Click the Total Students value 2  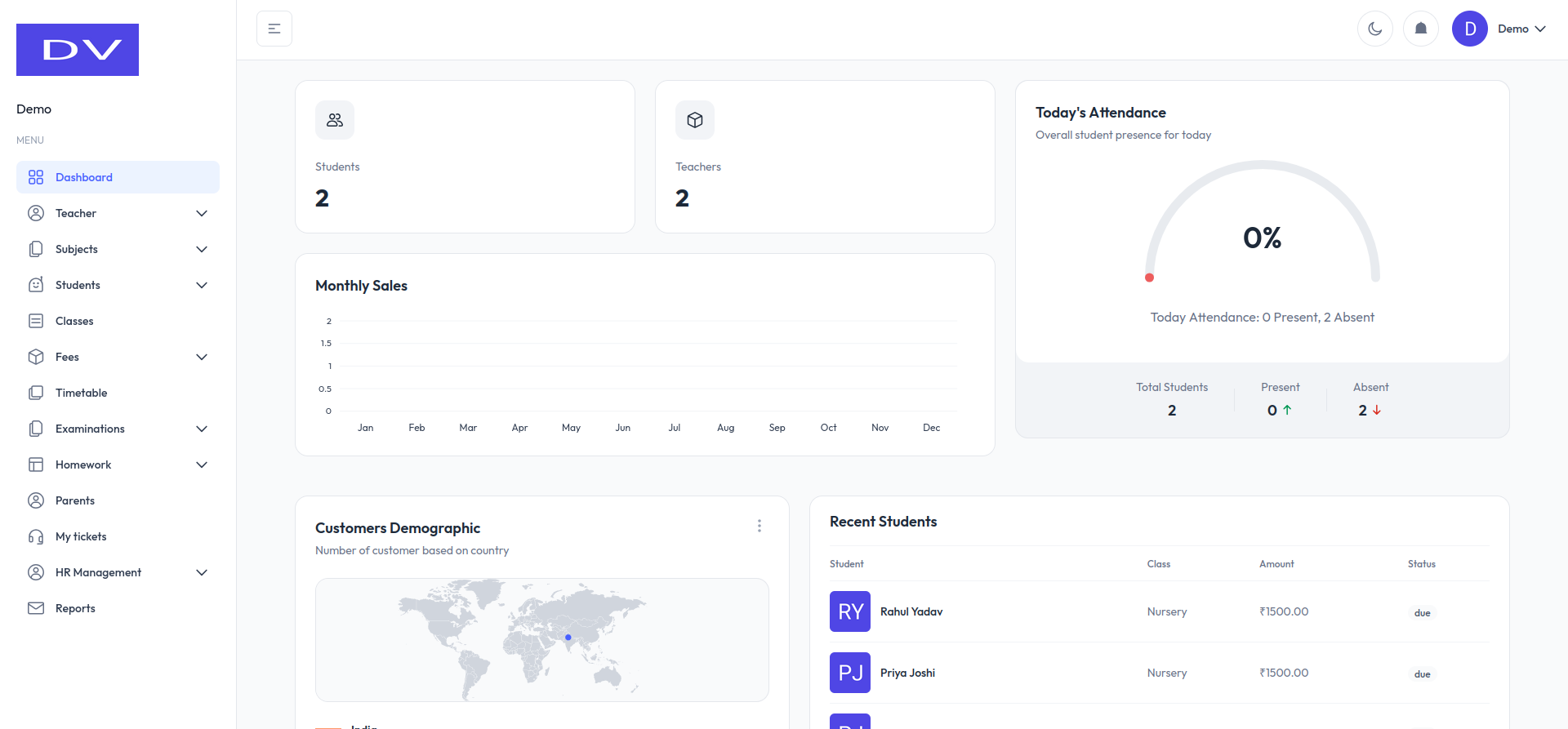[1172, 410]
